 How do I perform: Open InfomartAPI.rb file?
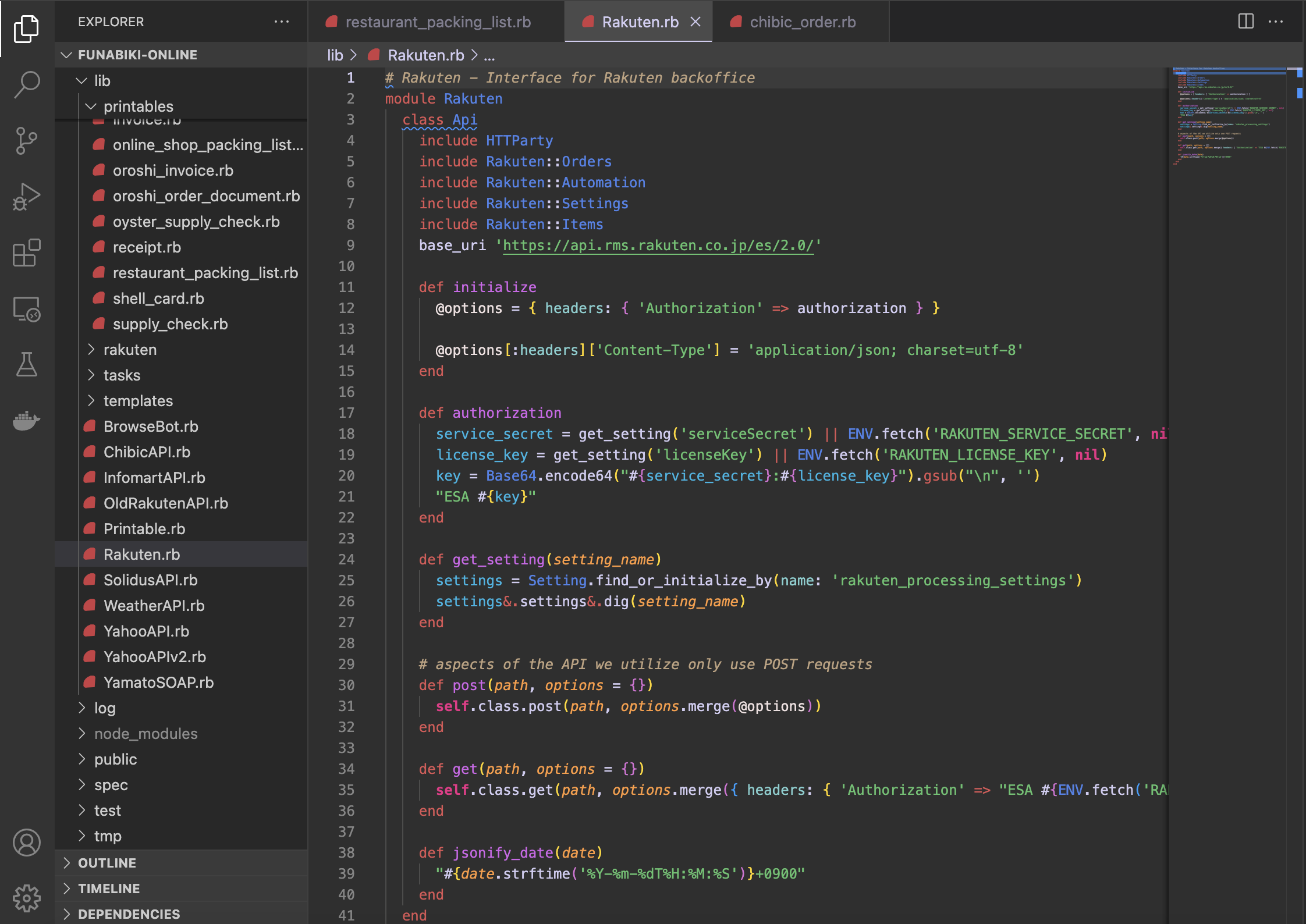(181, 477)
